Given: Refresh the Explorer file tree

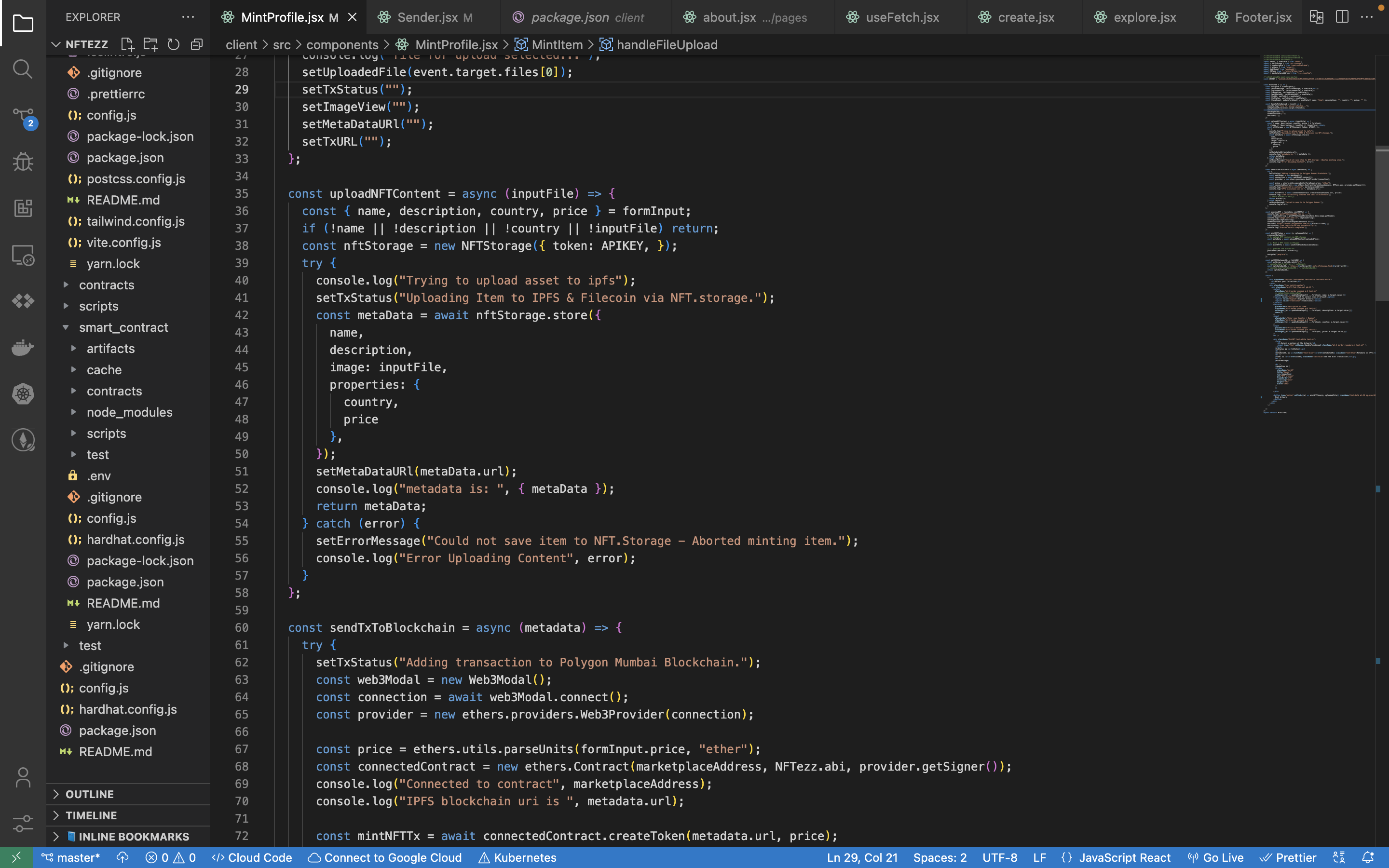Looking at the screenshot, I should (173, 44).
